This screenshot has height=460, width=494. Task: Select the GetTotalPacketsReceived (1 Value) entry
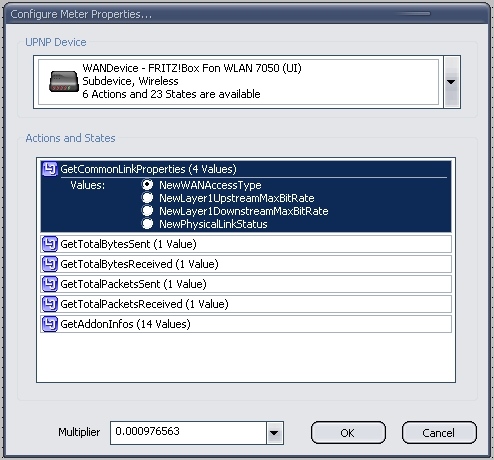pos(246,304)
